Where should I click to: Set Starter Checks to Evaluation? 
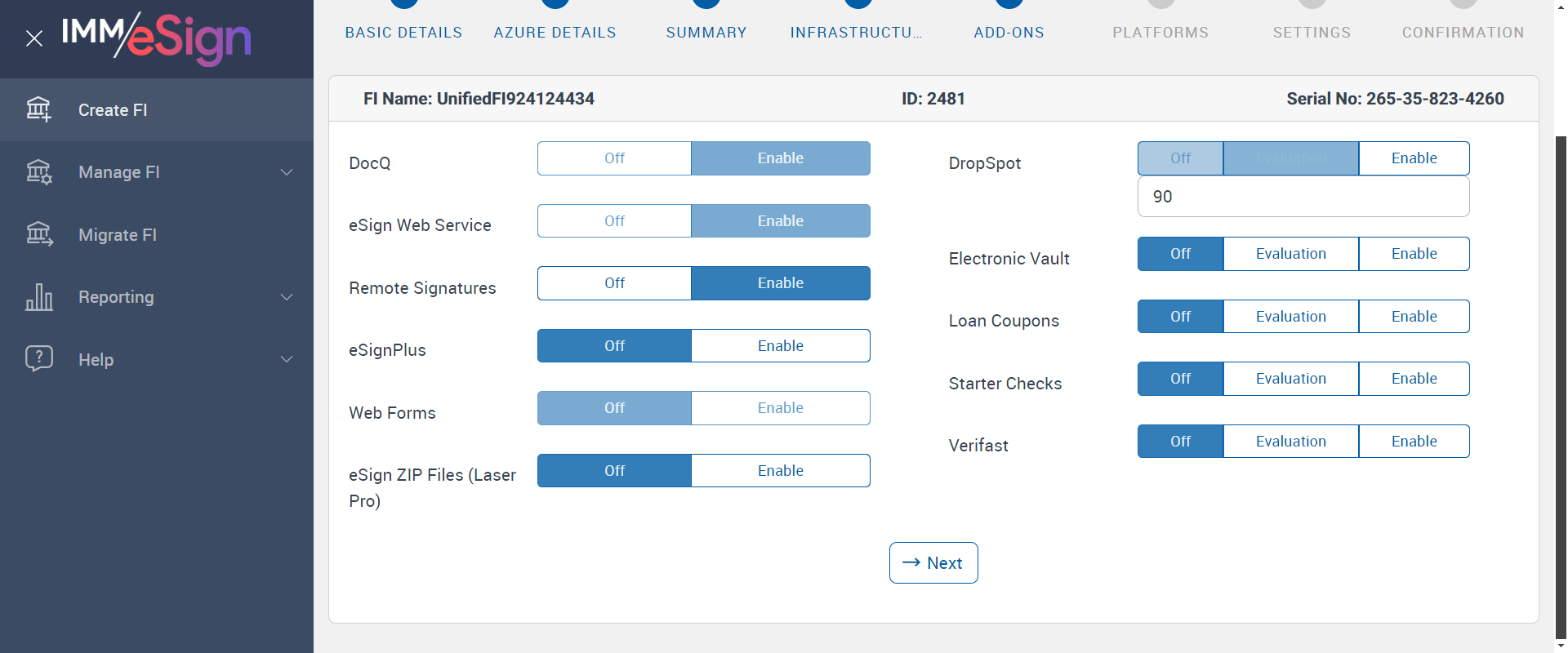click(1291, 379)
